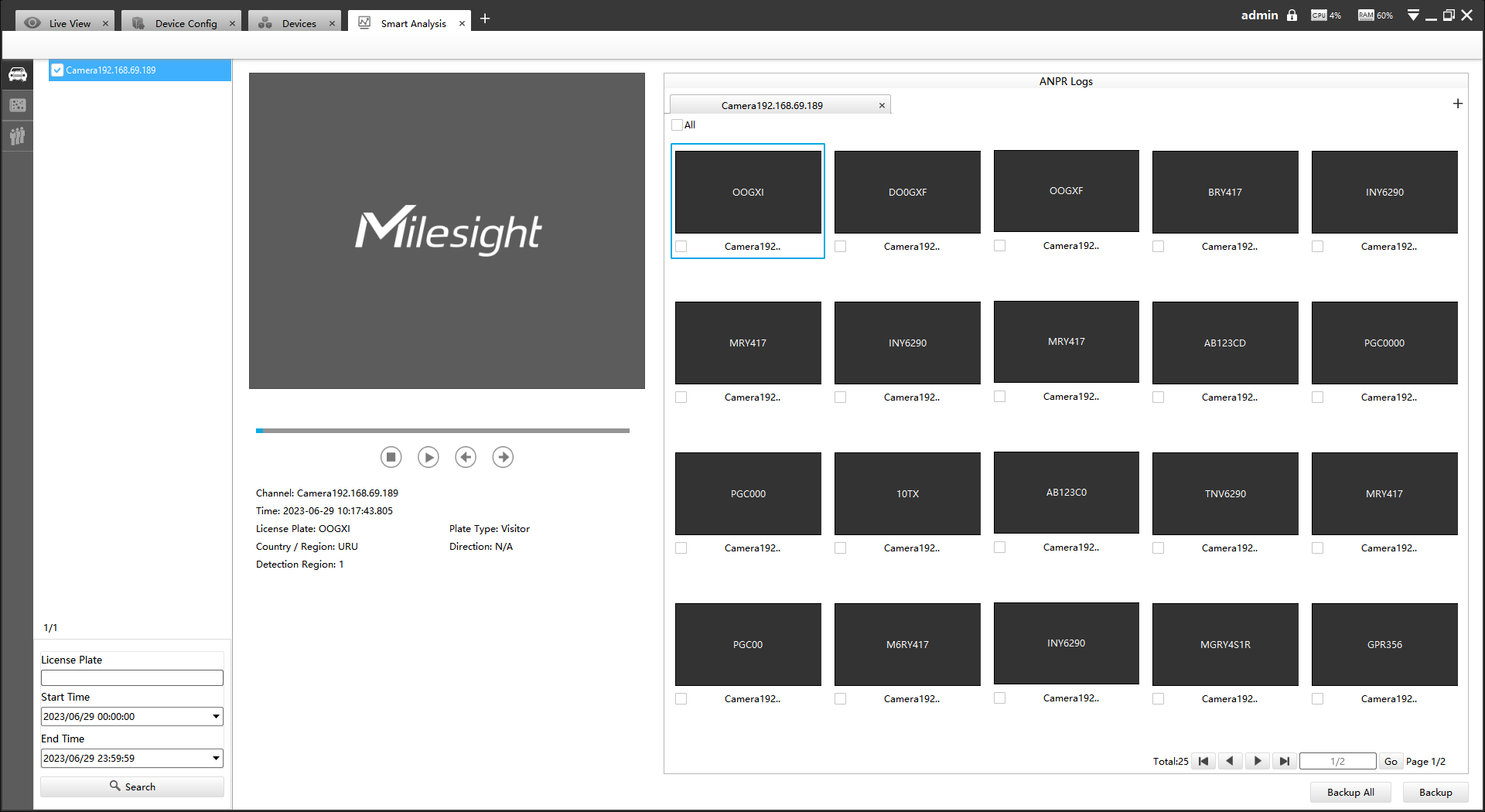This screenshot has height=812, width=1485.
Task: Open the PGC00 plate thumbnail
Action: [x=748, y=644]
